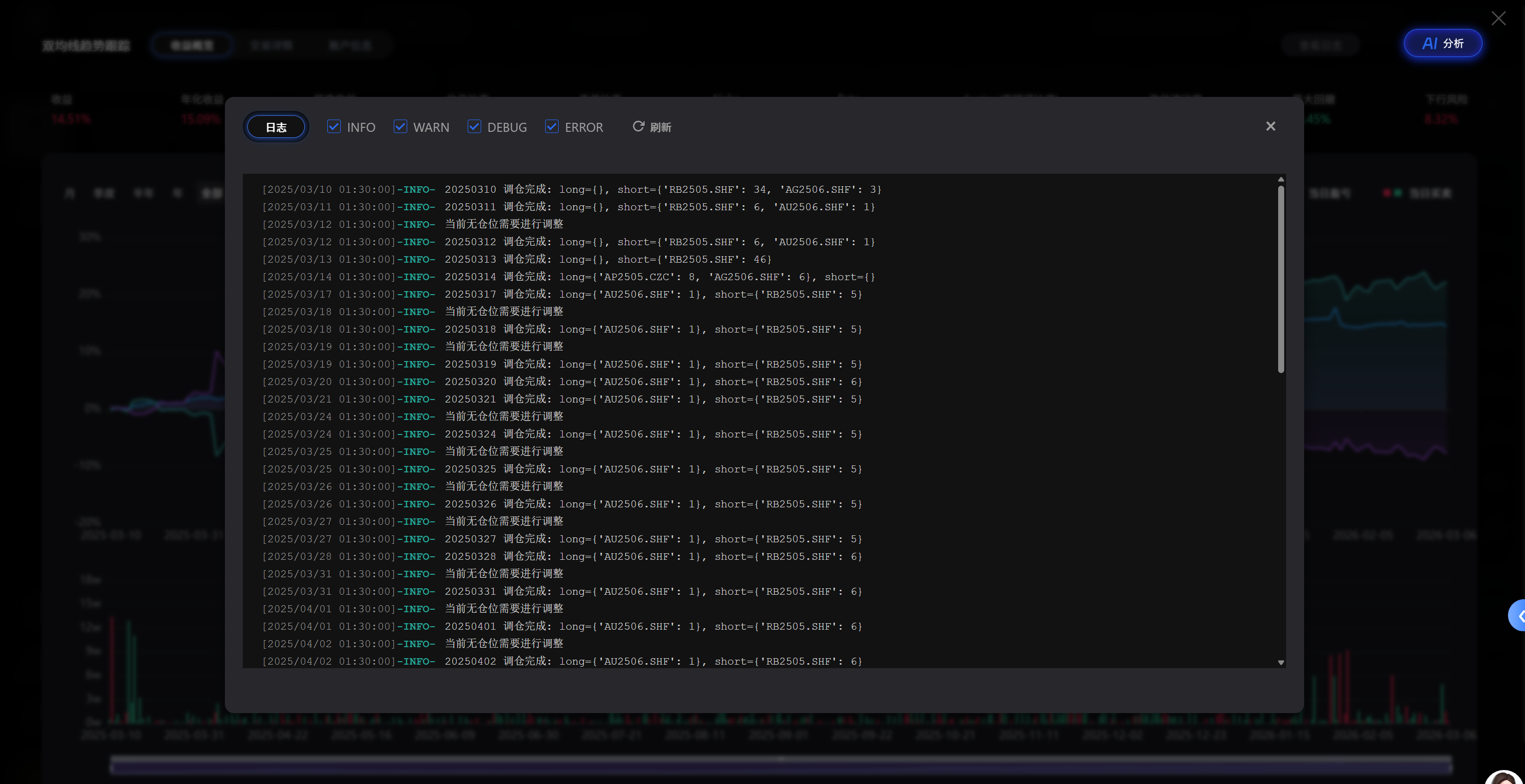Click the log scrollbar down arrow
The image size is (1525, 784).
[x=1281, y=663]
